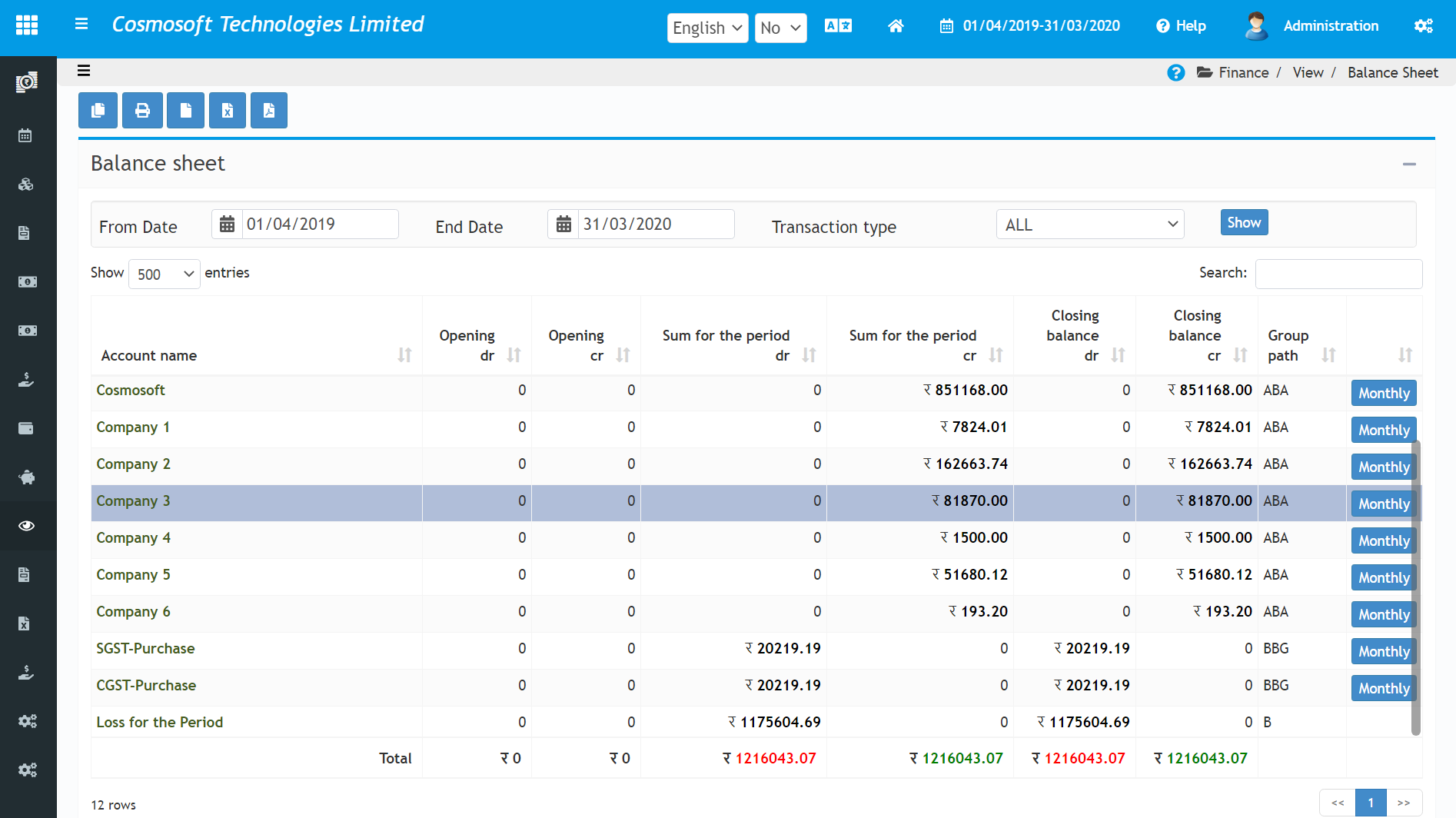The height and width of the screenshot is (818, 1456).
Task: Expand the Transaction type dropdown
Action: (1089, 224)
